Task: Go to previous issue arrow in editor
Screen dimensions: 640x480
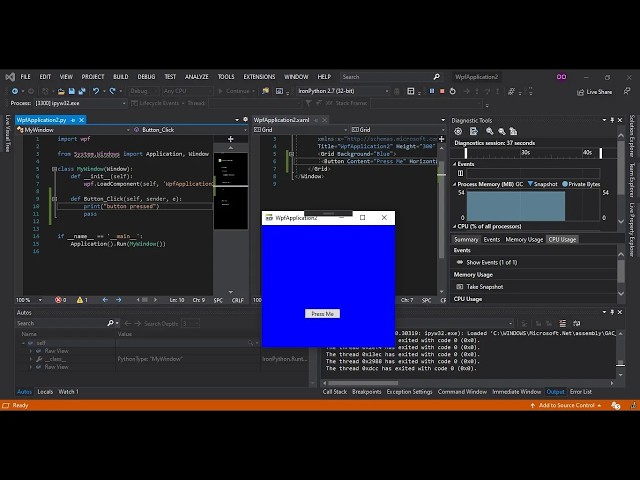Action: coord(105,300)
